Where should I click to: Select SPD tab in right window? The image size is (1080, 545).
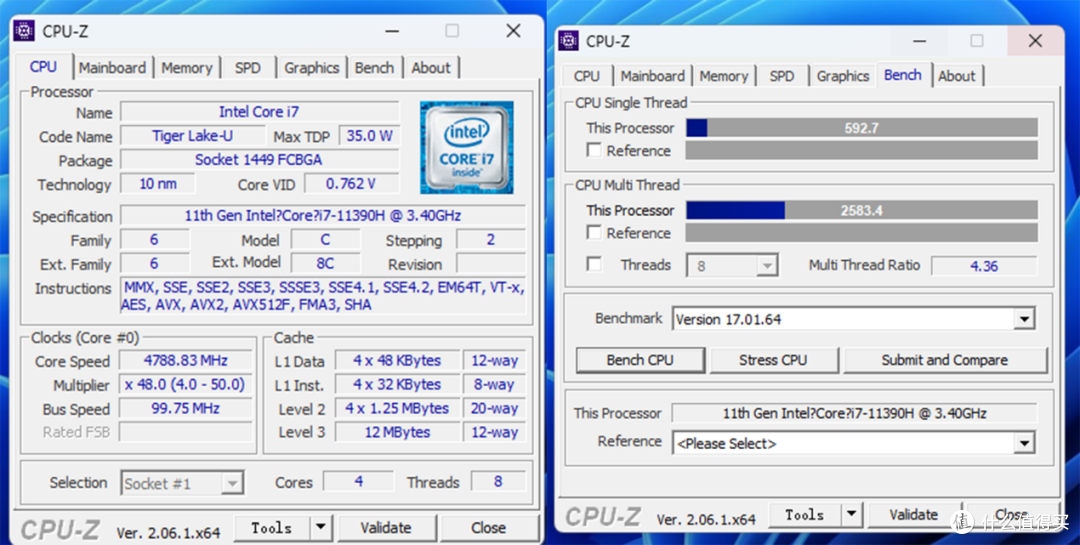coord(782,76)
